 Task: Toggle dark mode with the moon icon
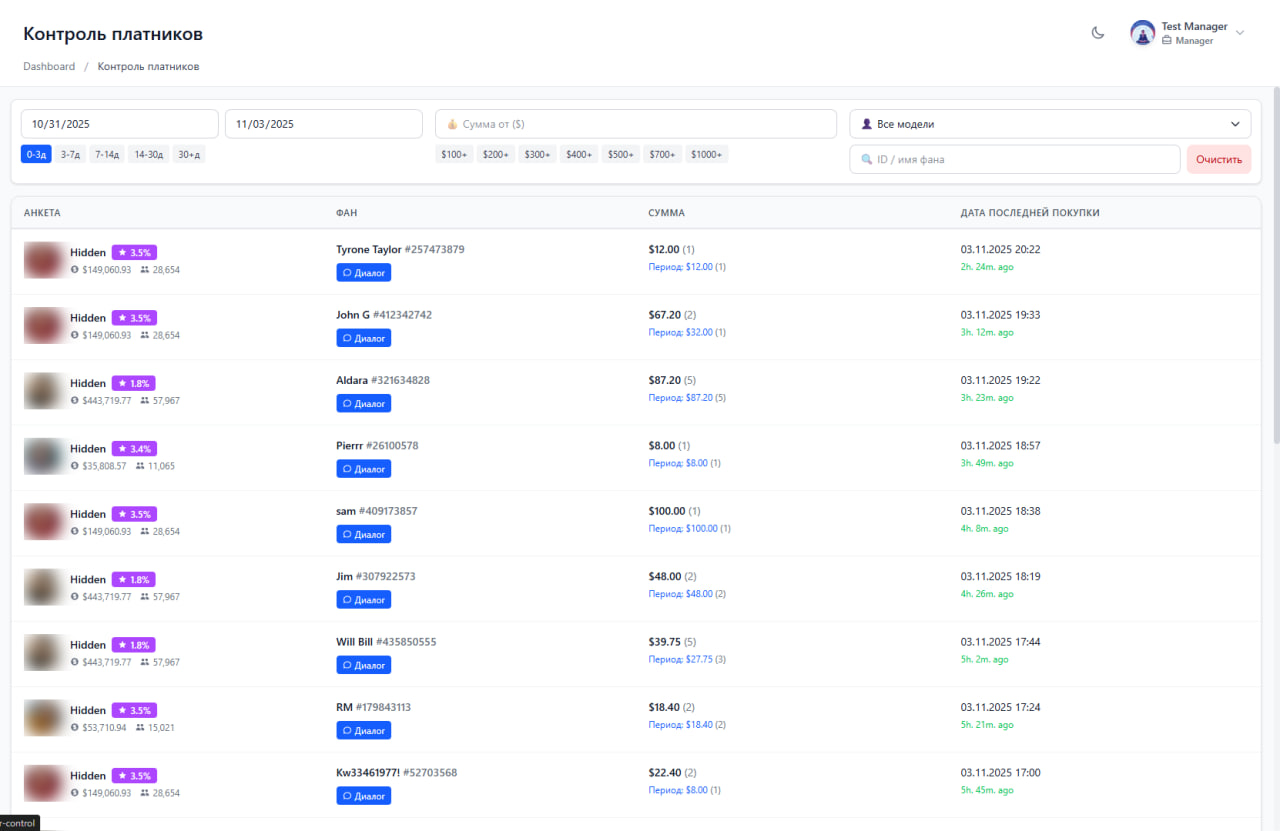(x=1097, y=32)
